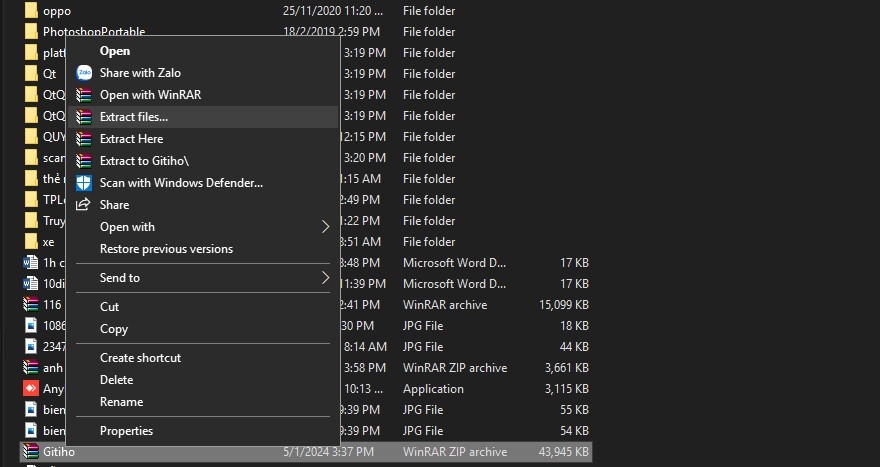
Task: Click WinRAR ZIP archive type for anh
Action: (x=455, y=368)
